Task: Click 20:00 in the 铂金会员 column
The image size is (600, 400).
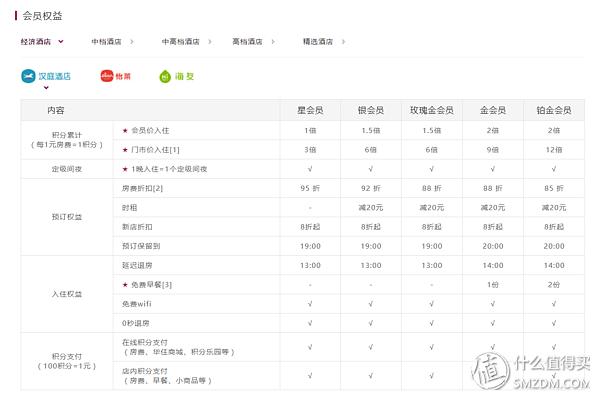Action: tap(554, 246)
